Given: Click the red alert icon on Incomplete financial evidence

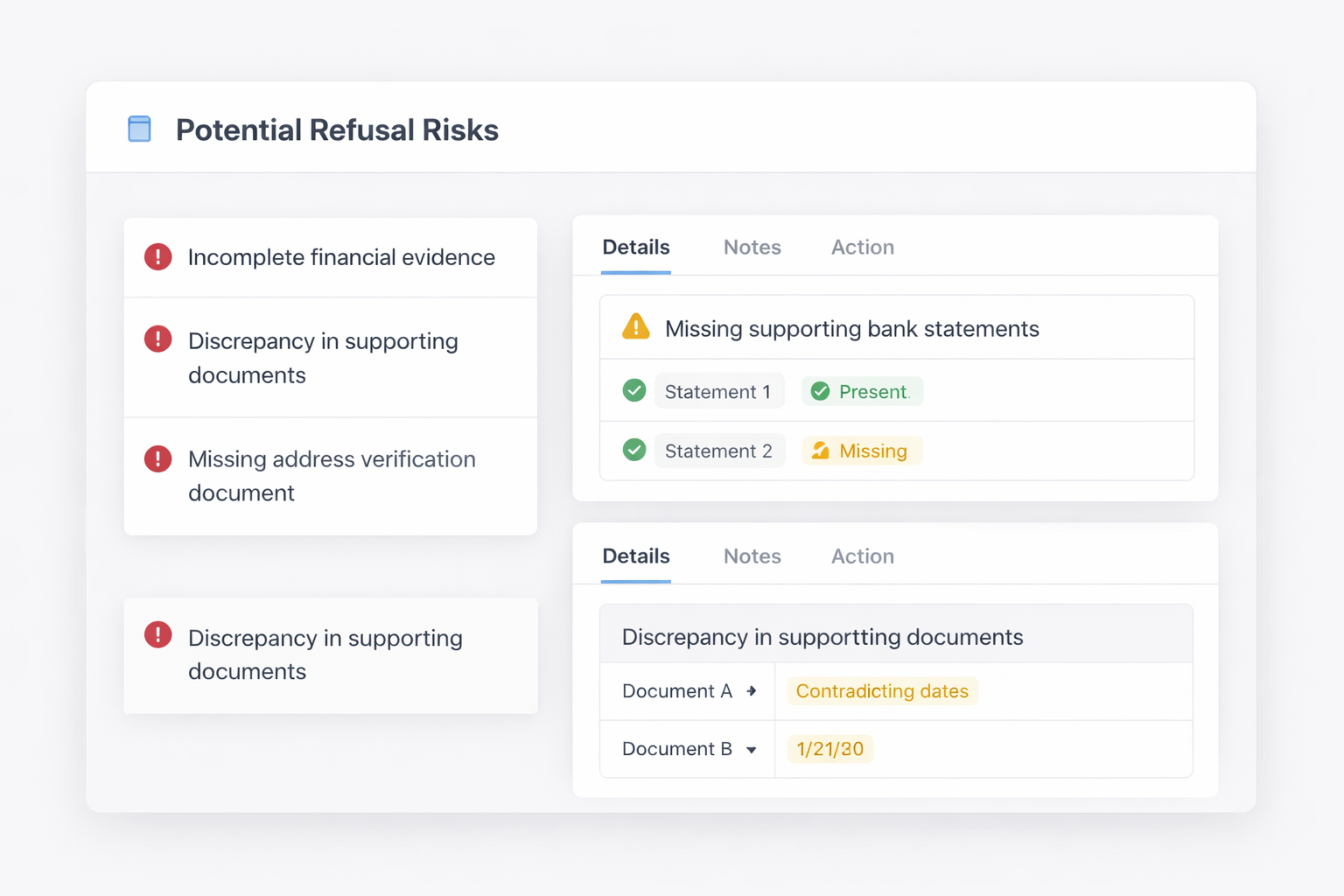Looking at the screenshot, I should pos(157,256).
